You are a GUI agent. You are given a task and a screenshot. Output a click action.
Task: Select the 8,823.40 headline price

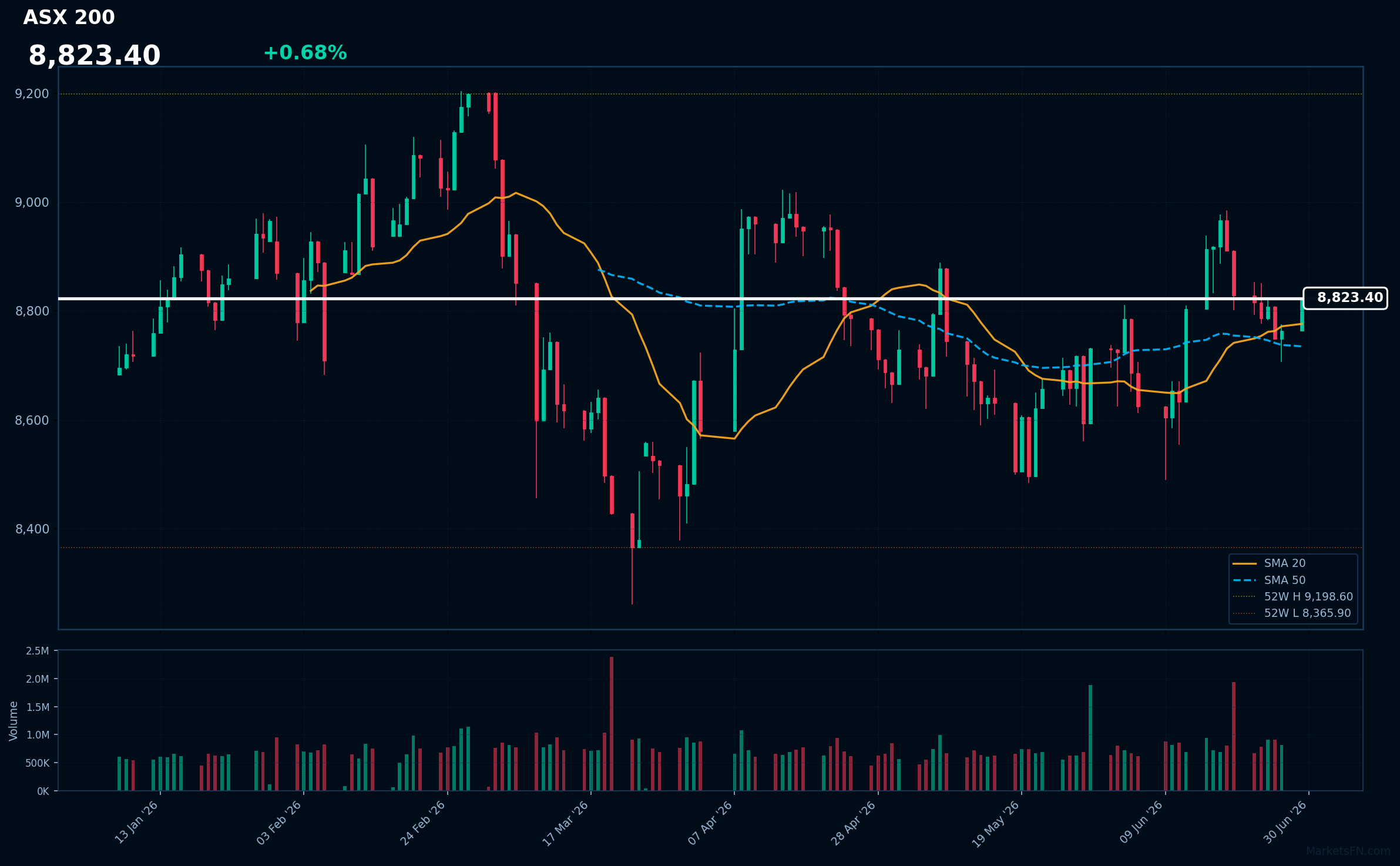point(95,56)
